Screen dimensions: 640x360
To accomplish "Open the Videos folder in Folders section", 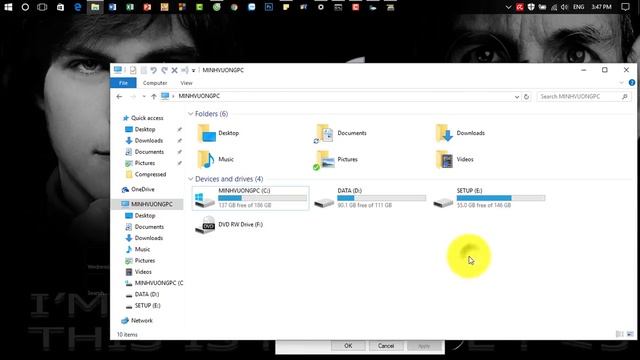I will [x=455, y=160].
